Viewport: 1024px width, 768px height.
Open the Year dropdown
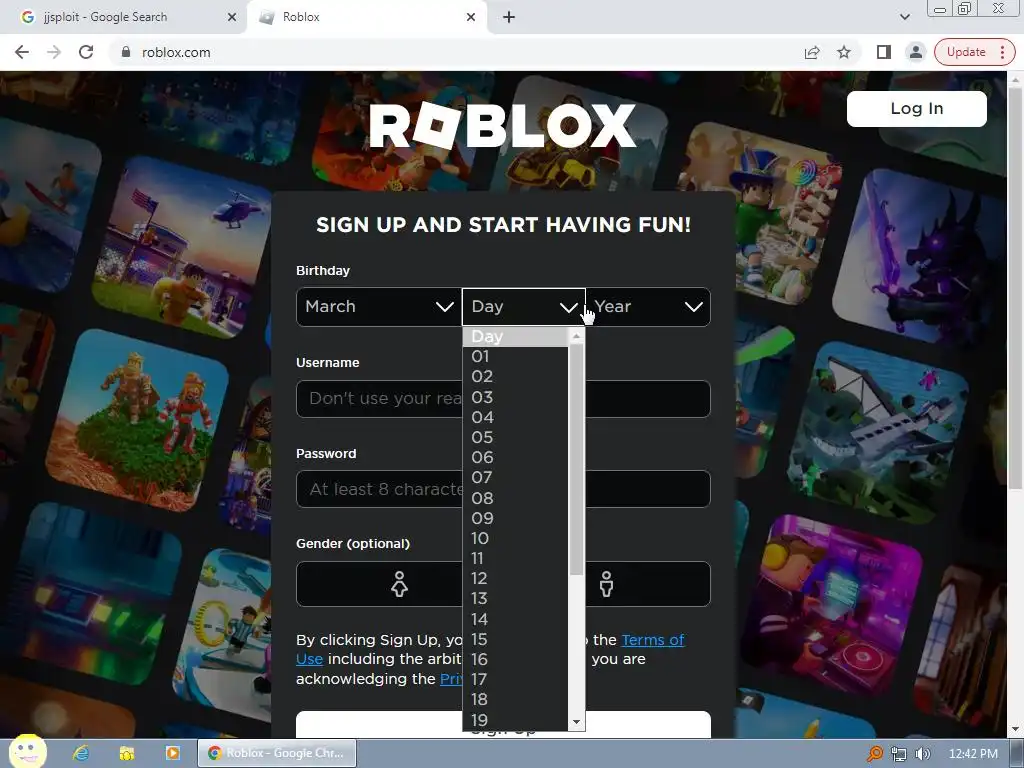(x=648, y=306)
